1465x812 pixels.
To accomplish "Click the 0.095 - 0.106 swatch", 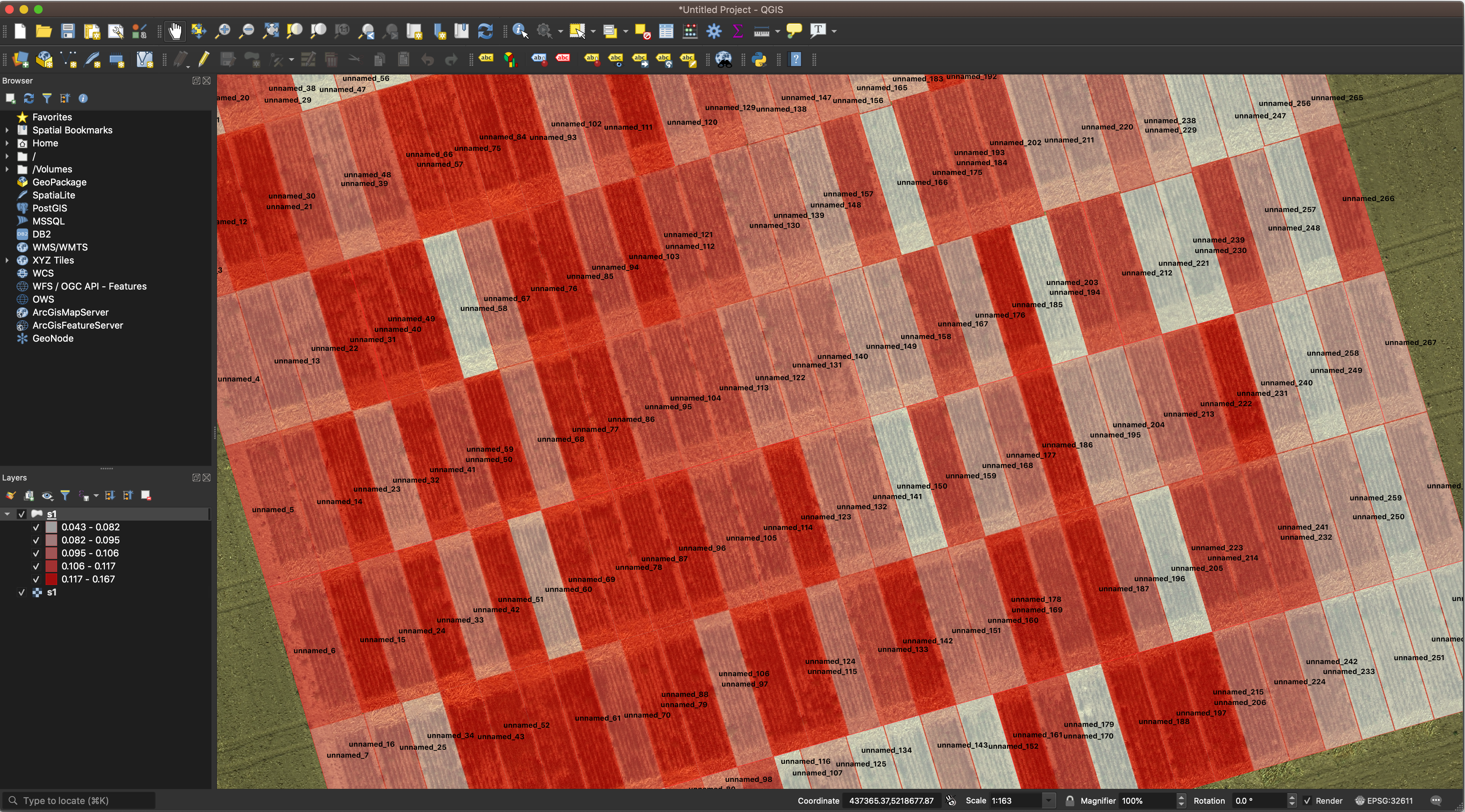I will tap(51, 554).
